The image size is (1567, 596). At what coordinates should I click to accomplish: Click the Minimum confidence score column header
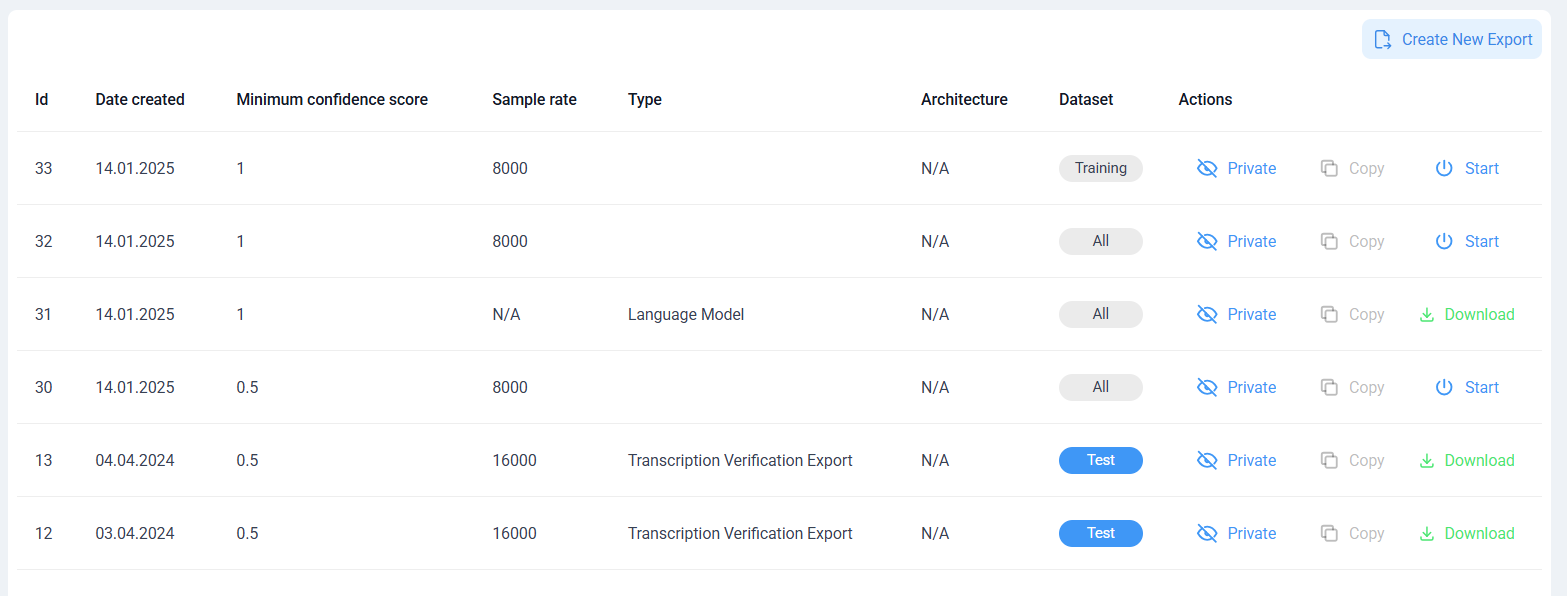pyautogui.click(x=332, y=99)
